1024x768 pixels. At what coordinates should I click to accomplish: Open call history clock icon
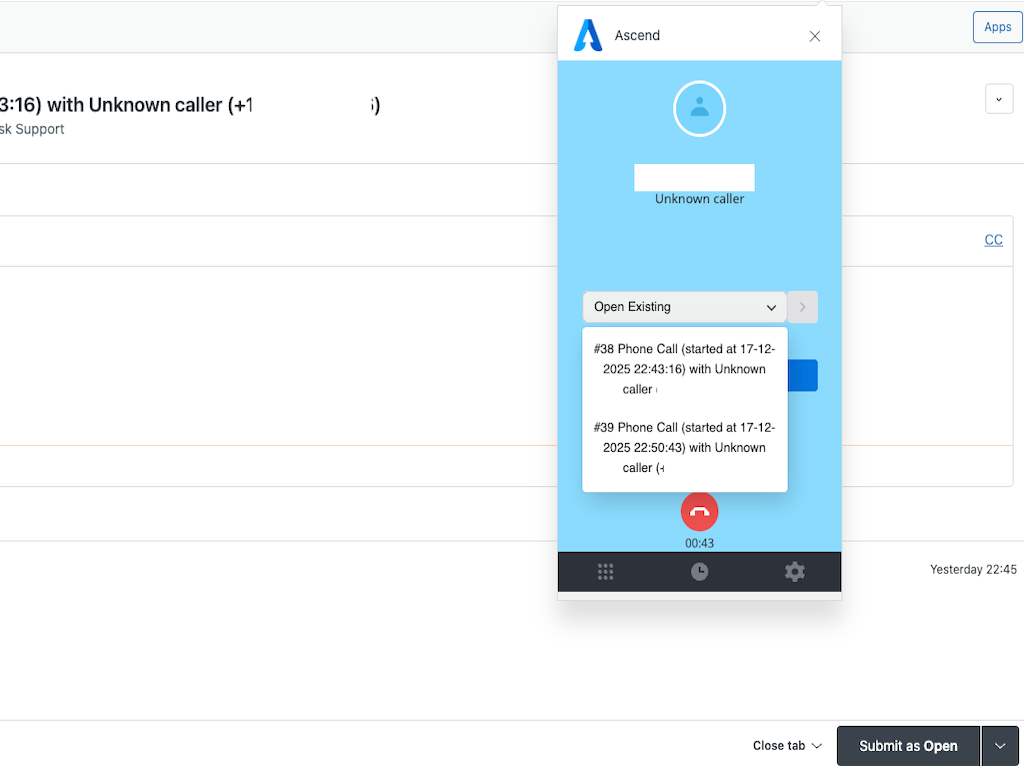pos(700,572)
